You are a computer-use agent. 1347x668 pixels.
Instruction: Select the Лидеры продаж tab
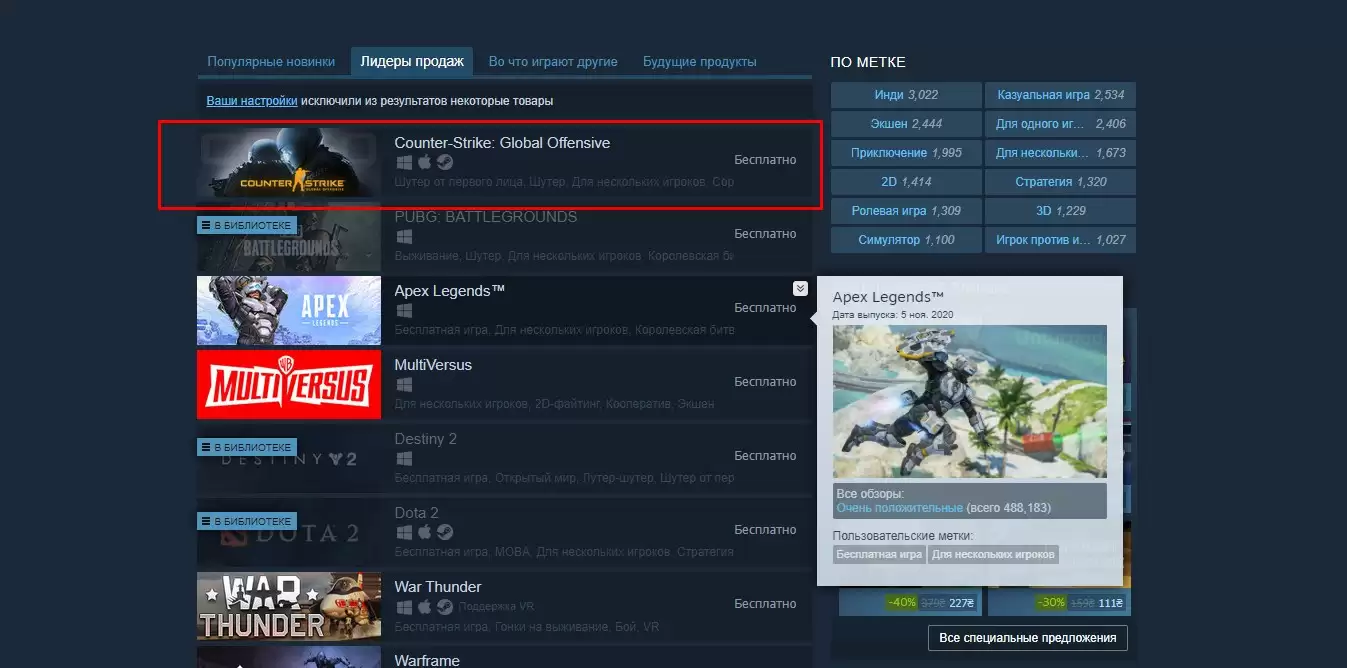412,62
